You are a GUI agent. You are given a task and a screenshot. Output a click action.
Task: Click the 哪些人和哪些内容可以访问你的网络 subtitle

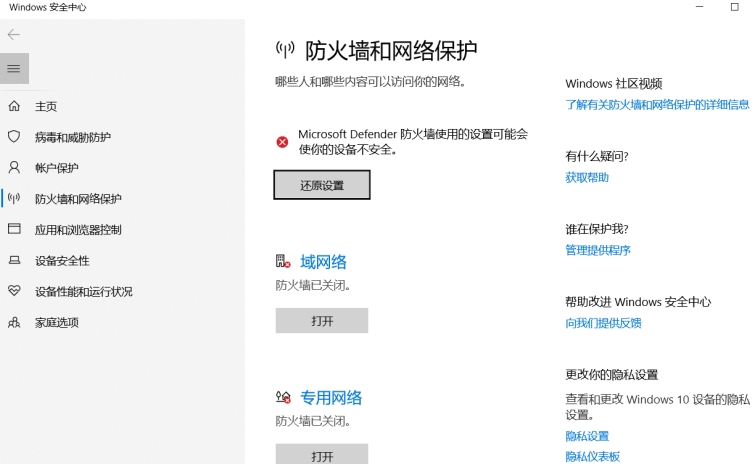[371, 82]
